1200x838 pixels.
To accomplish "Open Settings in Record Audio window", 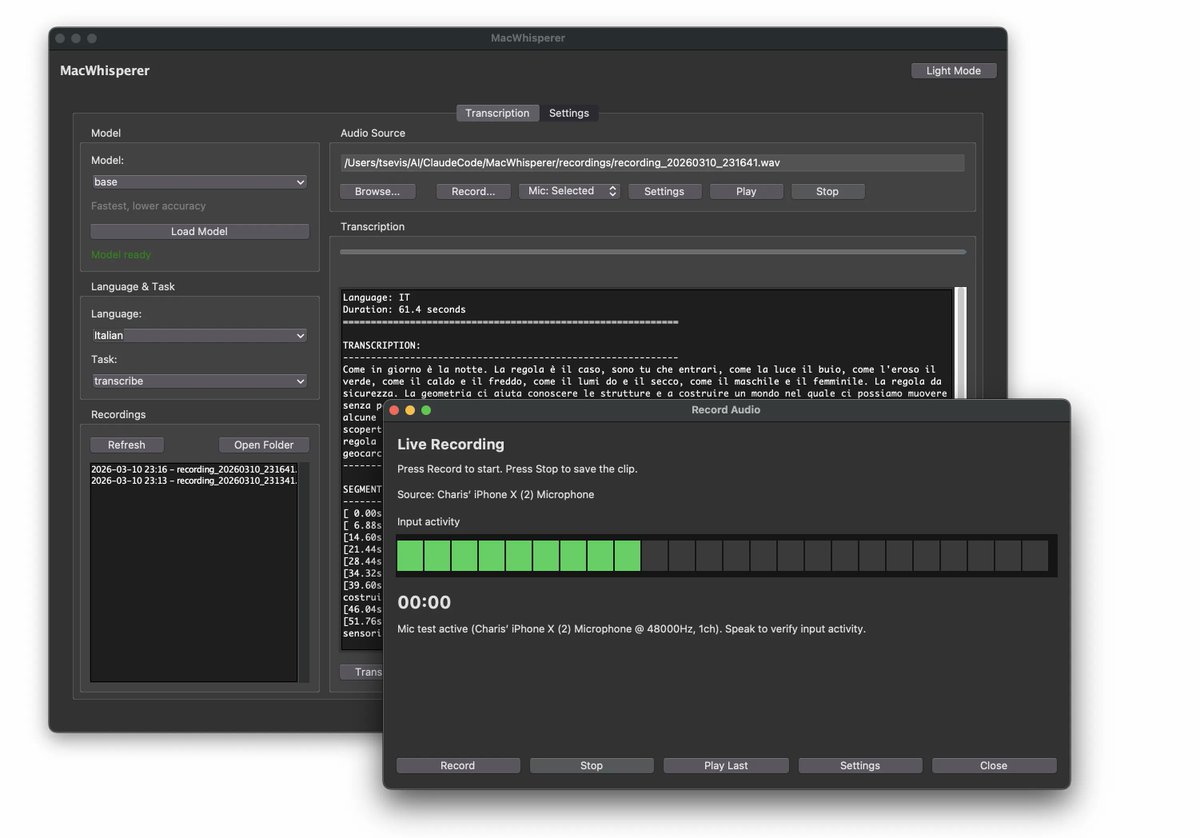I will [860, 766].
